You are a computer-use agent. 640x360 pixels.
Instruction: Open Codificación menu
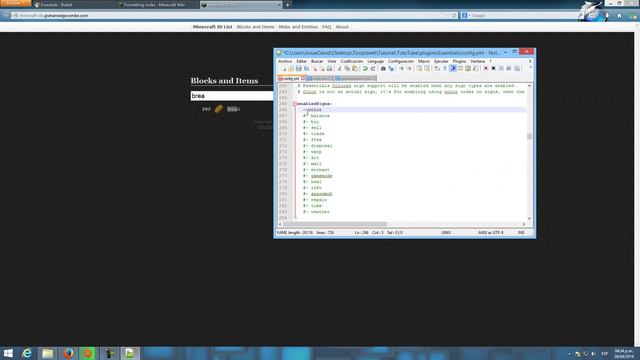tap(352, 61)
